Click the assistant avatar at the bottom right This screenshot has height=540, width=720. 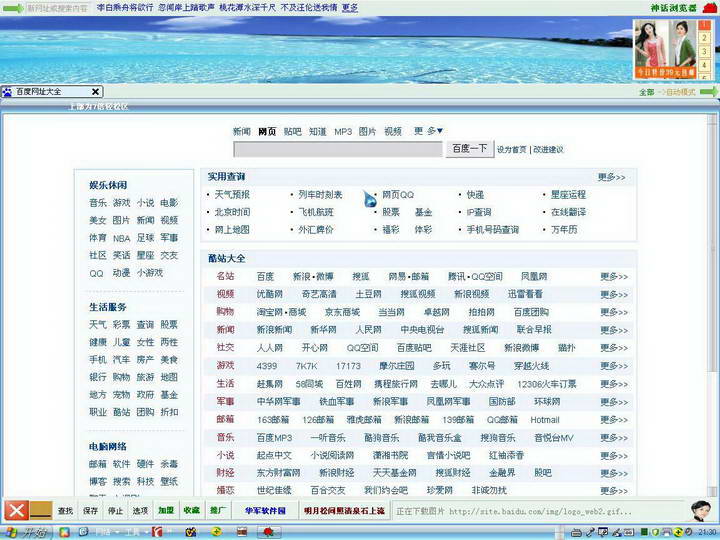click(x=700, y=510)
